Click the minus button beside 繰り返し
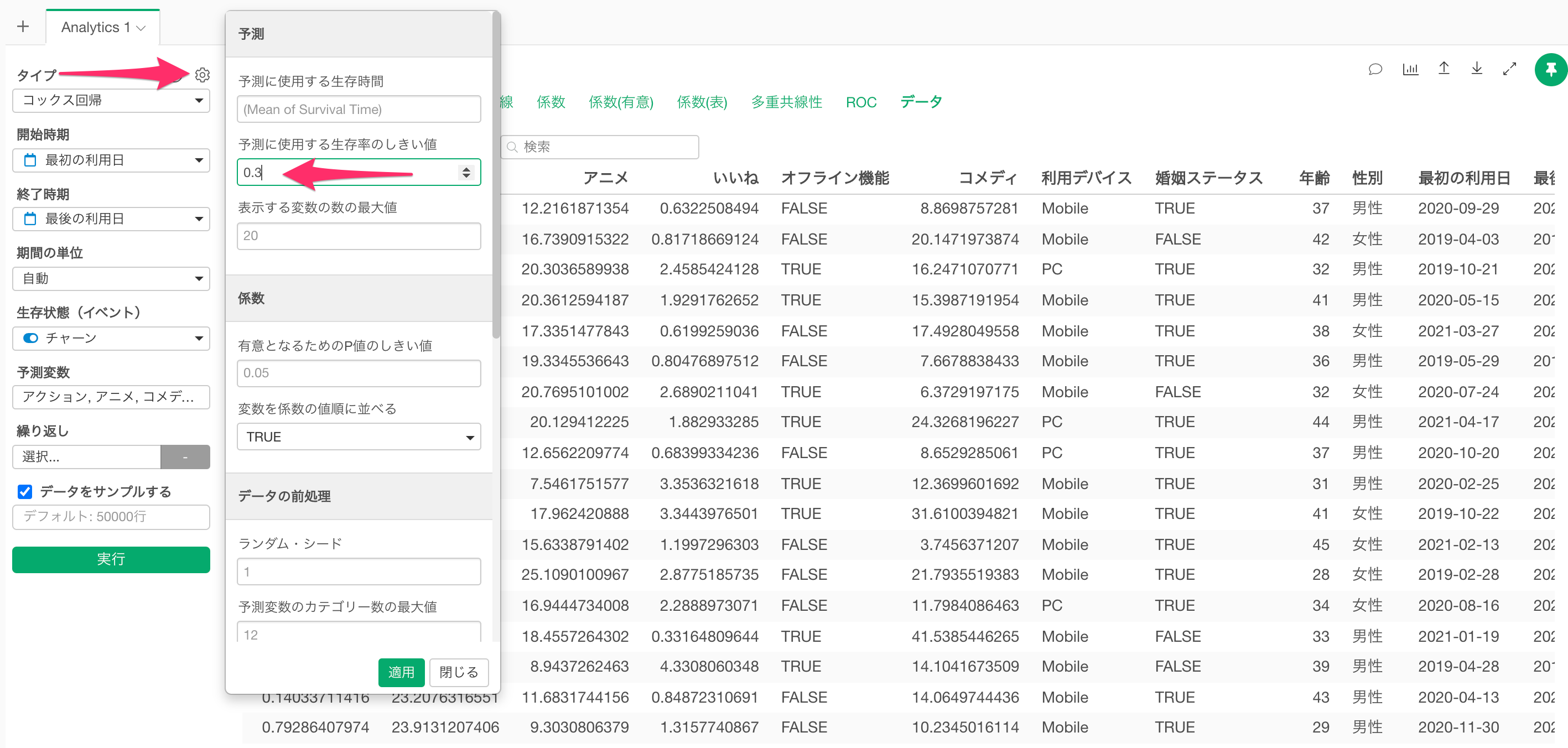The height and width of the screenshot is (748, 1568). click(185, 457)
